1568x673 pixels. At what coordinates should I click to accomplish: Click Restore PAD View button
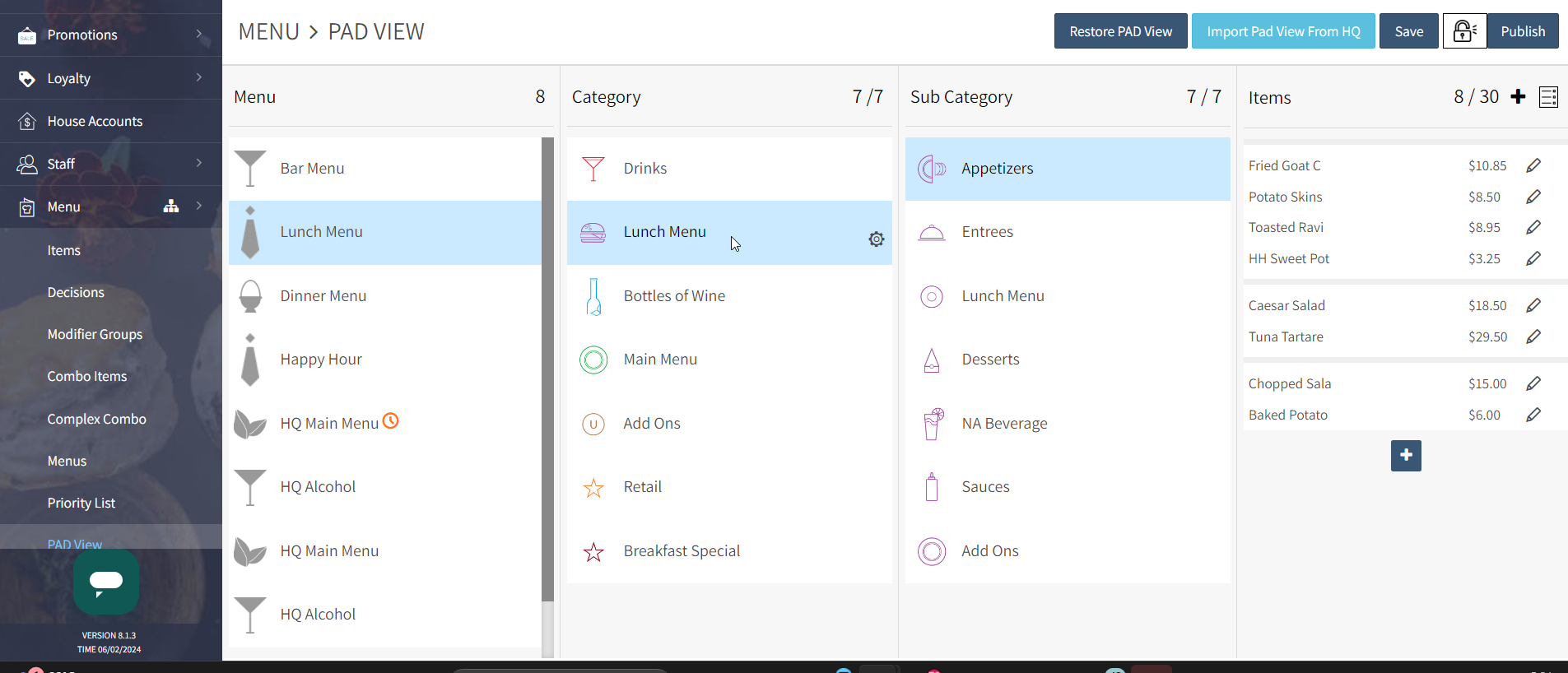1120,31
